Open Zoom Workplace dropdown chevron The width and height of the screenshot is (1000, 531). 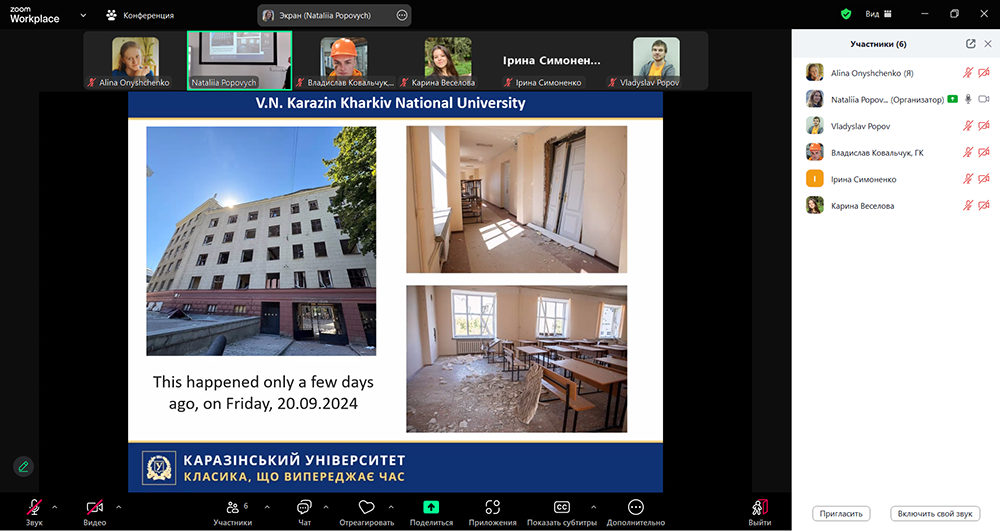click(x=82, y=16)
